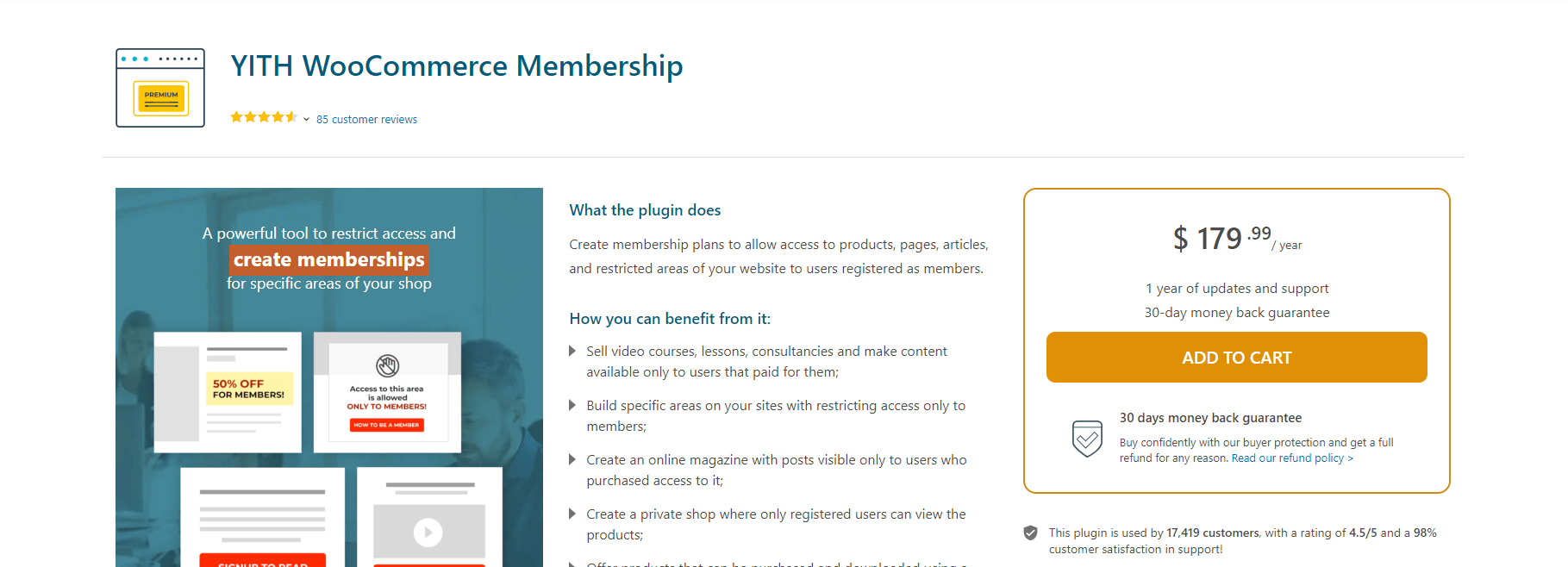Click the 'SIGNUP TO READ' button in banner

tap(263, 563)
